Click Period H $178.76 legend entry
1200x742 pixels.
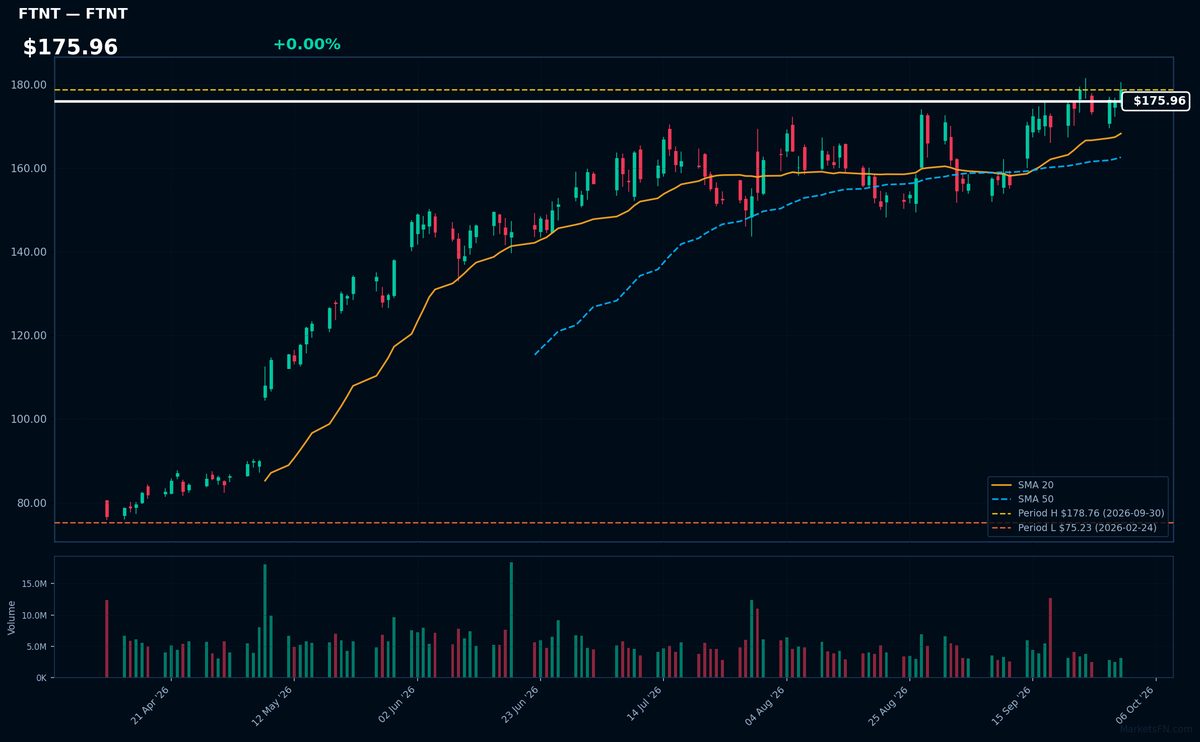[x=1078, y=513]
